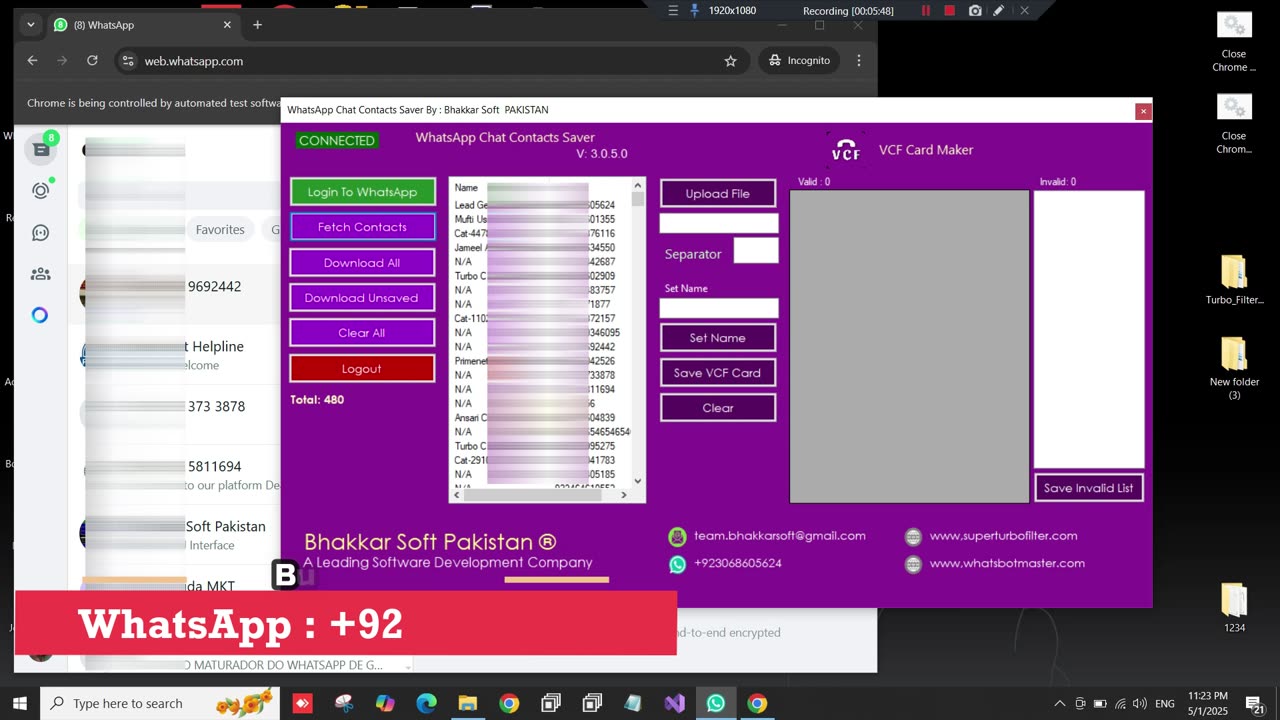1280x720 pixels.
Task: Take a screenshot with recorder camera icon
Action: [x=975, y=10]
